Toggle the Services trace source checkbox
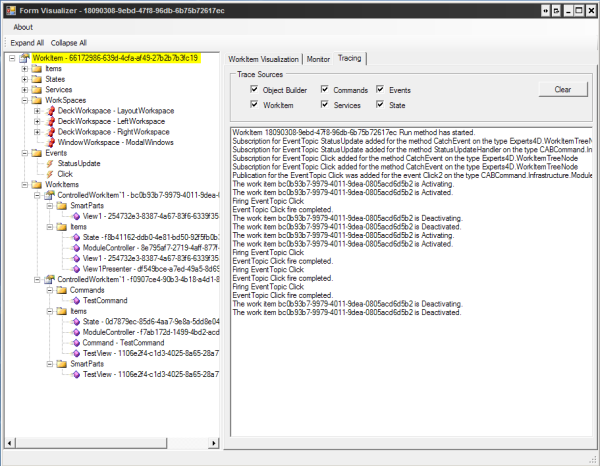 [324, 104]
